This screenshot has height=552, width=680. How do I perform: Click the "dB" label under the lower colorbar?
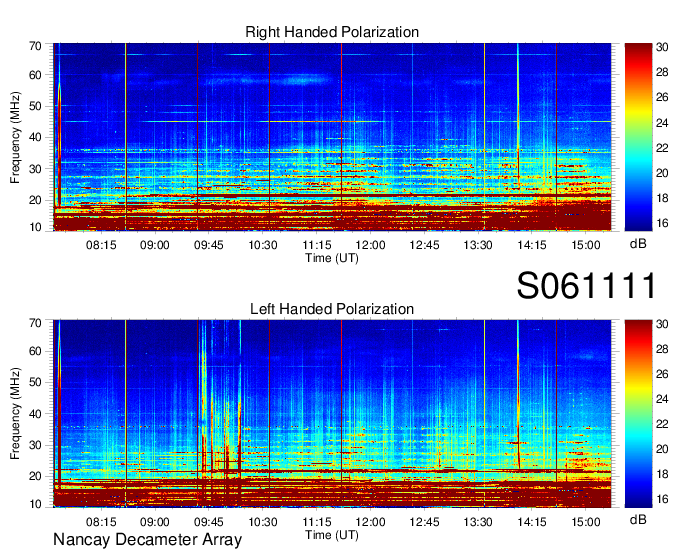point(638,519)
